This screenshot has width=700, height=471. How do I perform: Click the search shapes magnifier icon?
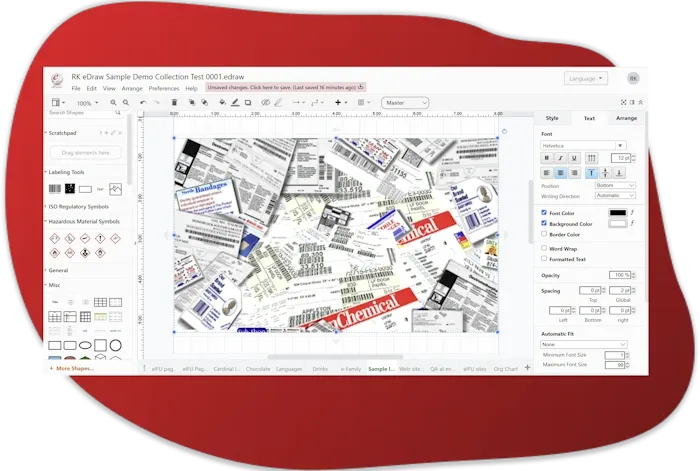118,113
